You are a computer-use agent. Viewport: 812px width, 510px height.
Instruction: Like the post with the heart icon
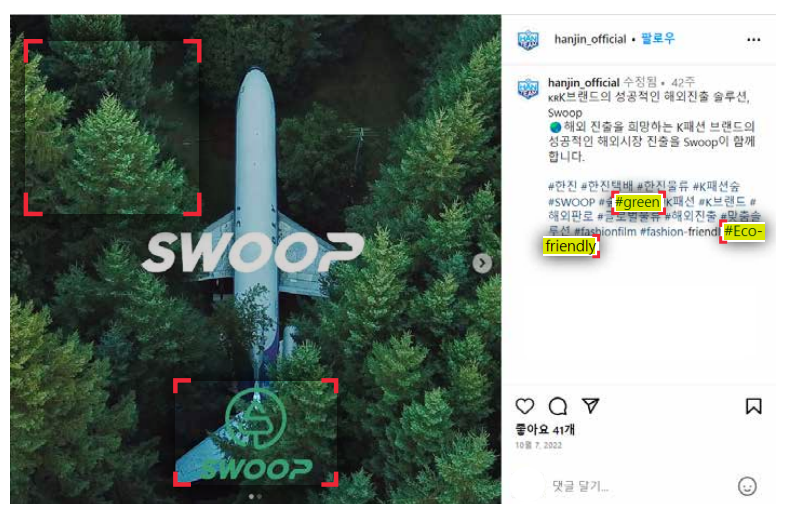pyautogui.click(x=525, y=406)
